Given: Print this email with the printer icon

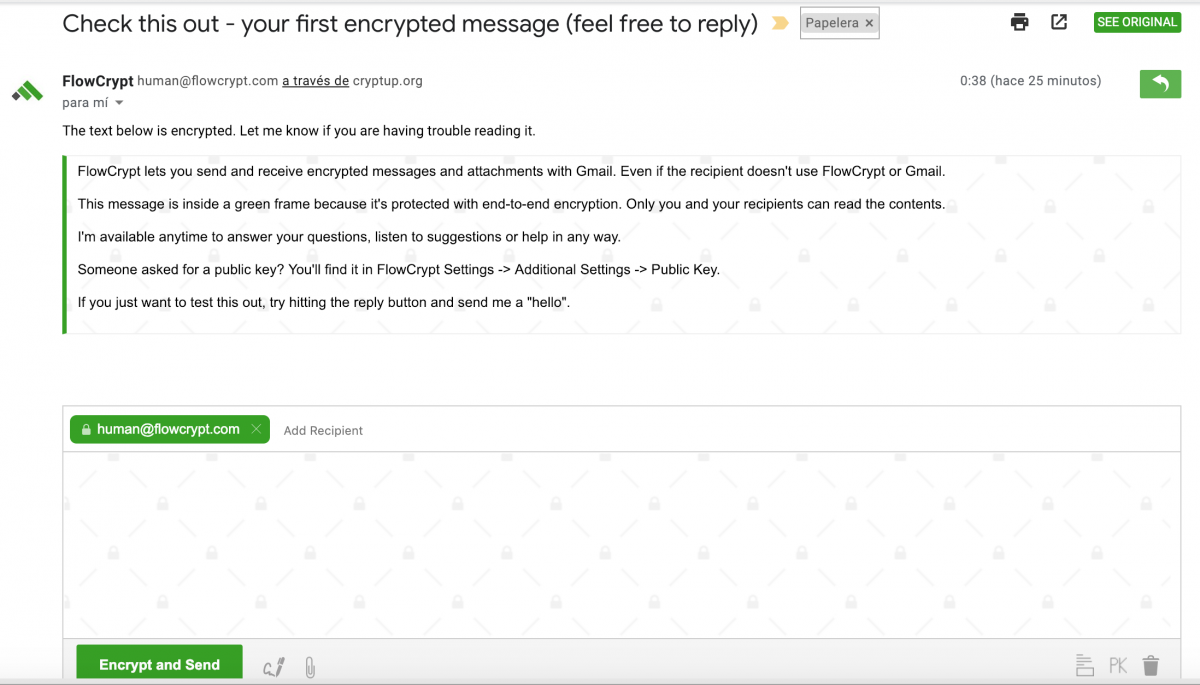Looking at the screenshot, I should (1019, 22).
